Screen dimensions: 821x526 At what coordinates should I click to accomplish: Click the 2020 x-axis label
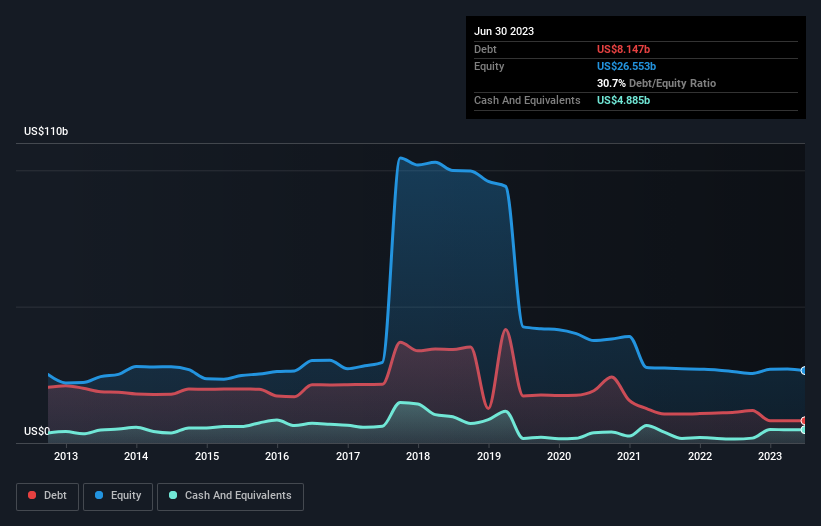pos(559,456)
